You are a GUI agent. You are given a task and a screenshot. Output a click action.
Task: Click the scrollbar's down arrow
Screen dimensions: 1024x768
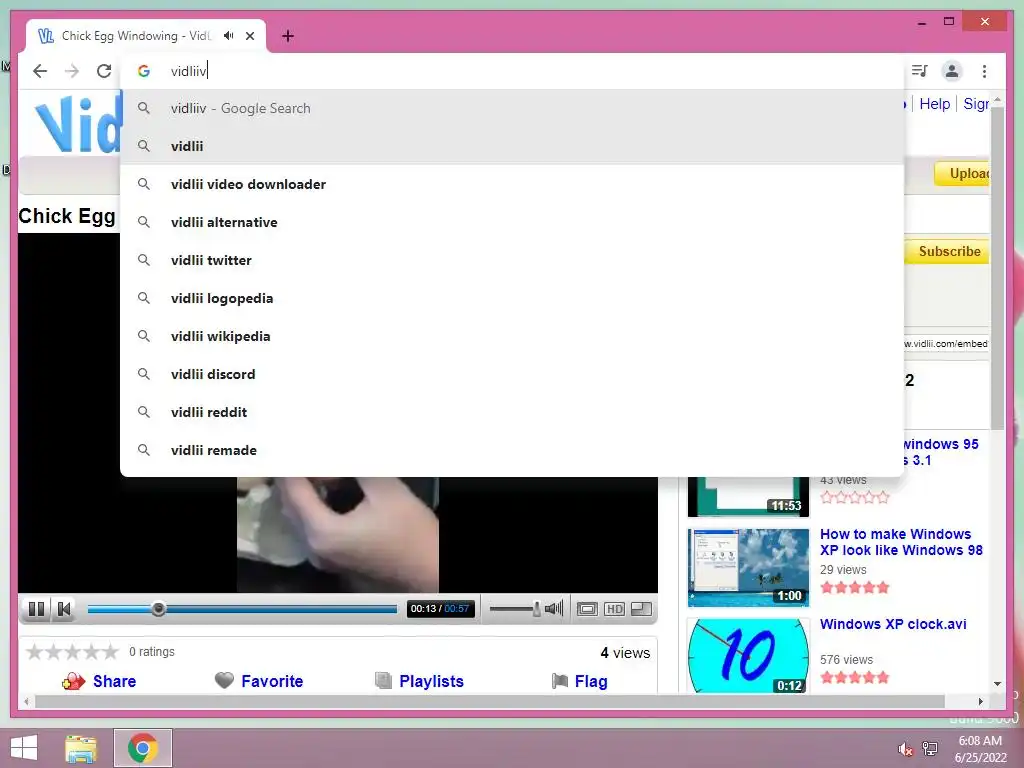click(x=997, y=684)
